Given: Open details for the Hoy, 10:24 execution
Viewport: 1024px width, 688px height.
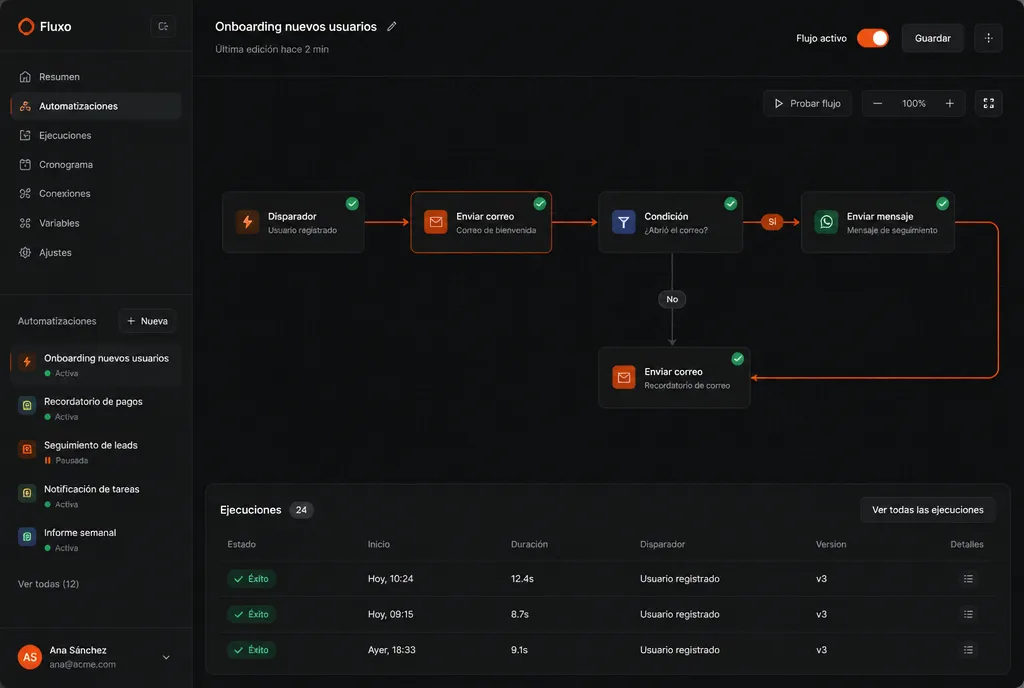Looking at the screenshot, I should pyautogui.click(x=968, y=579).
